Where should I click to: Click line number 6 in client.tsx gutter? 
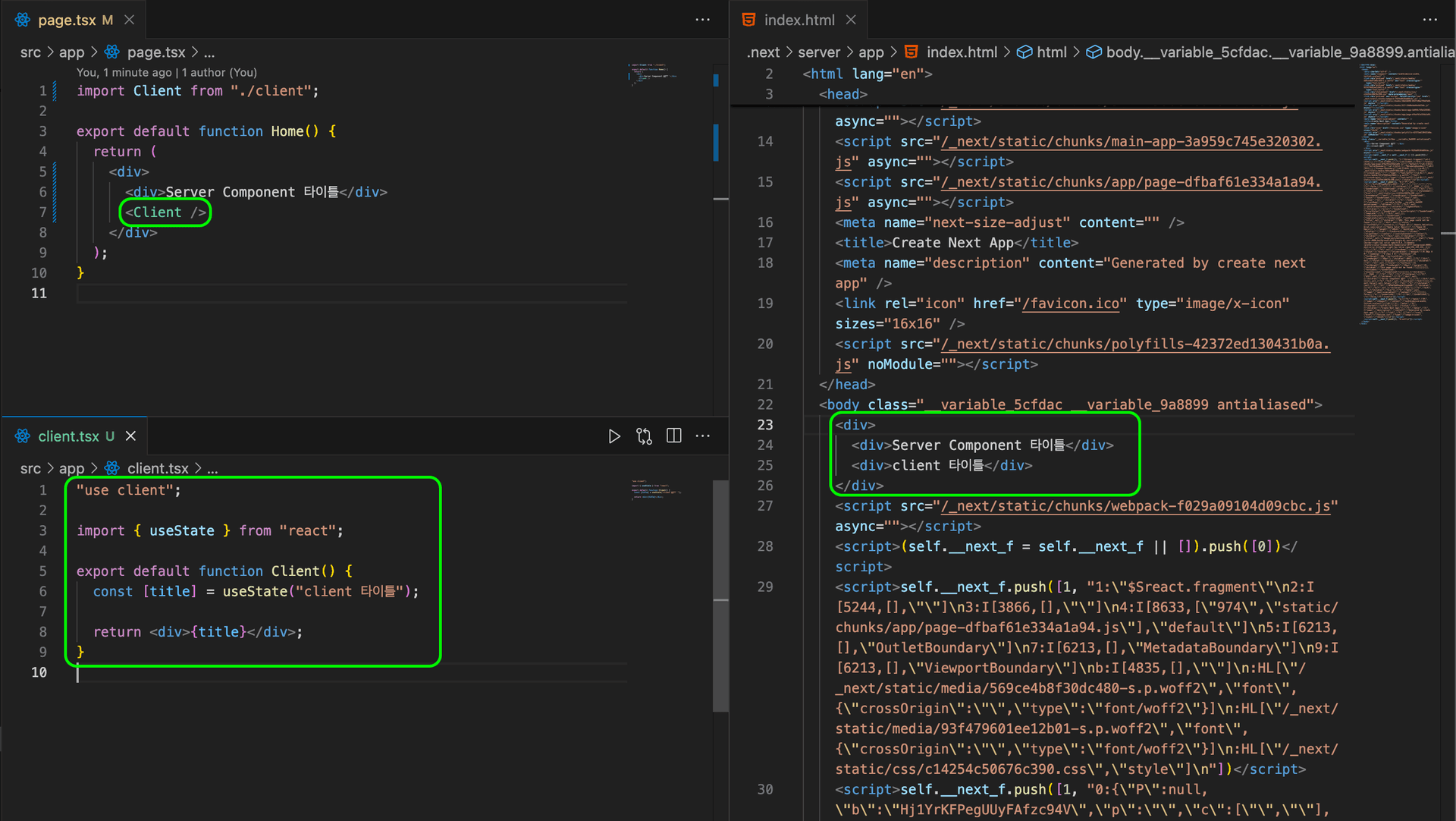42,591
